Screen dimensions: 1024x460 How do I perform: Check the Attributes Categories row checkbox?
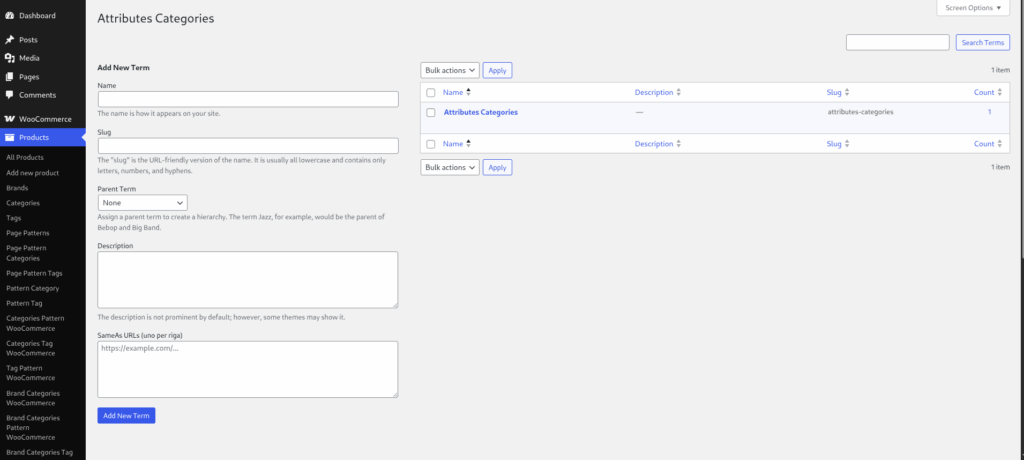[431, 112]
